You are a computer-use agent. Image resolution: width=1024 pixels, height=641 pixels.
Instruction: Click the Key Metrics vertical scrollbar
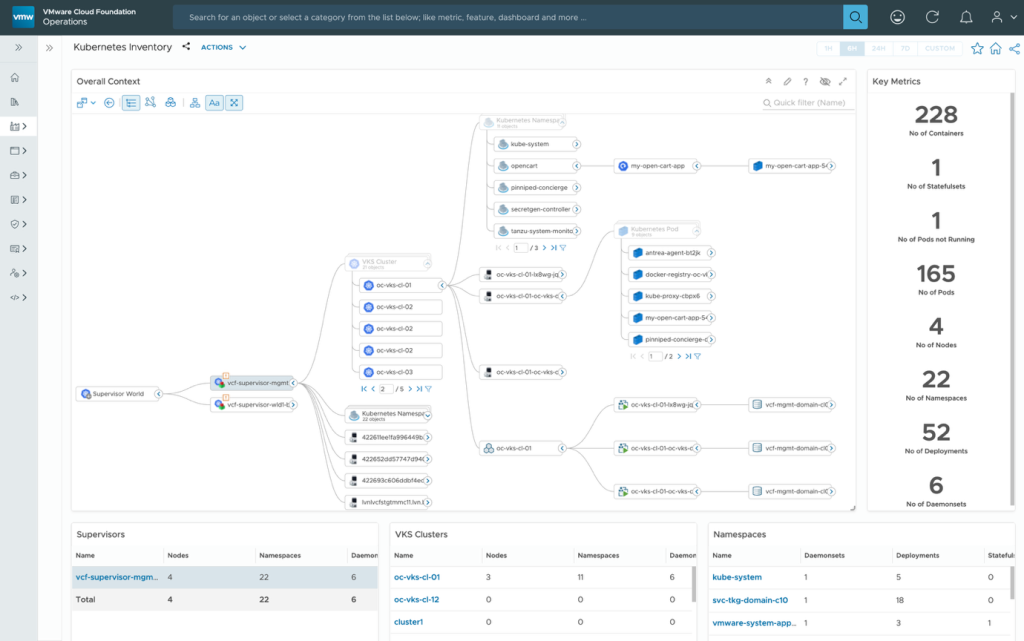tap(1012, 300)
